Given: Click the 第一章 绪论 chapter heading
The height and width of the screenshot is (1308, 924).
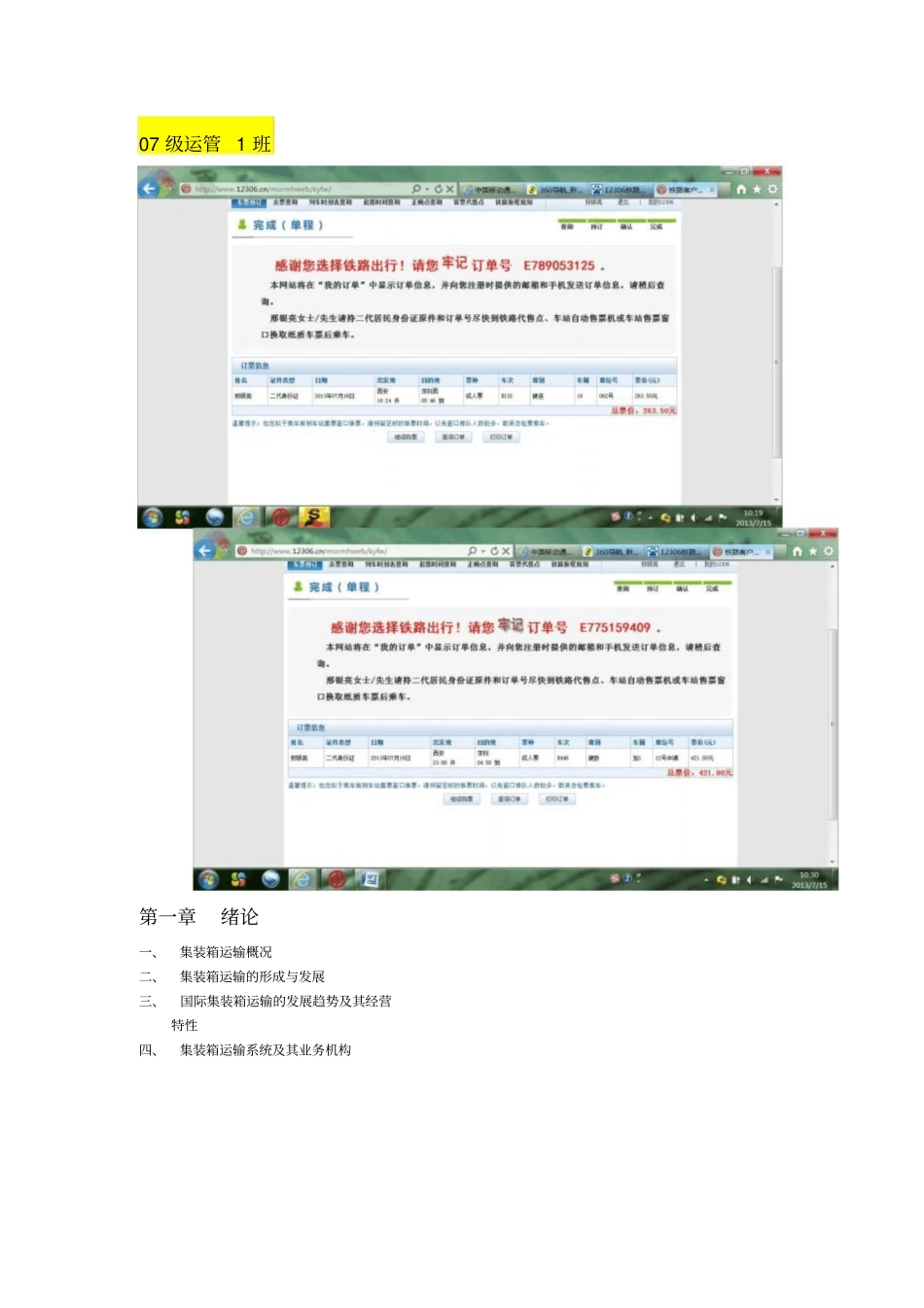Looking at the screenshot, I should (x=198, y=916).
